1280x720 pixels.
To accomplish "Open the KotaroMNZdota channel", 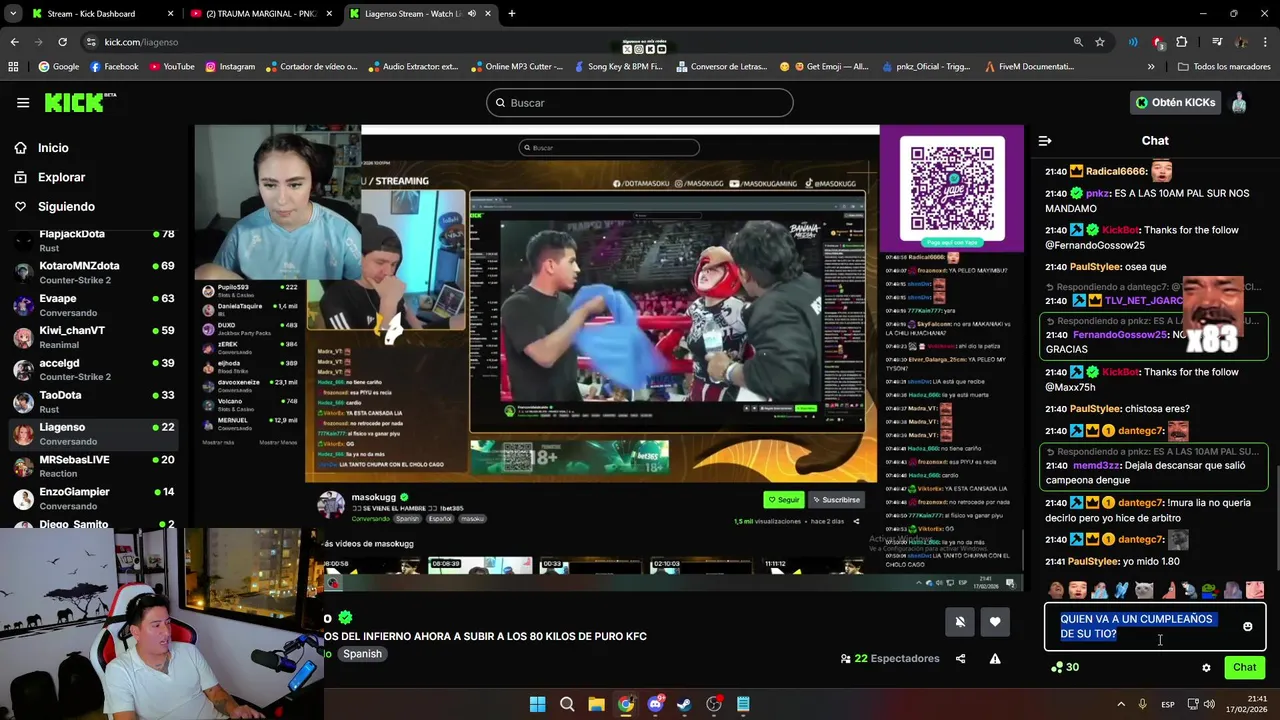I will [92, 272].
